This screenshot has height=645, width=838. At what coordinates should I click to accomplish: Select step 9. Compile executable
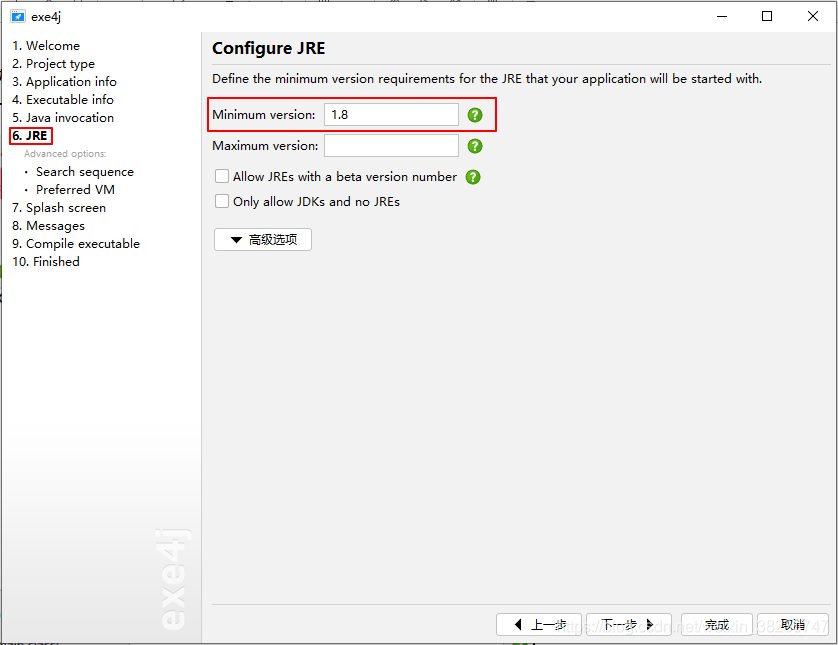[x=76, y=244]
